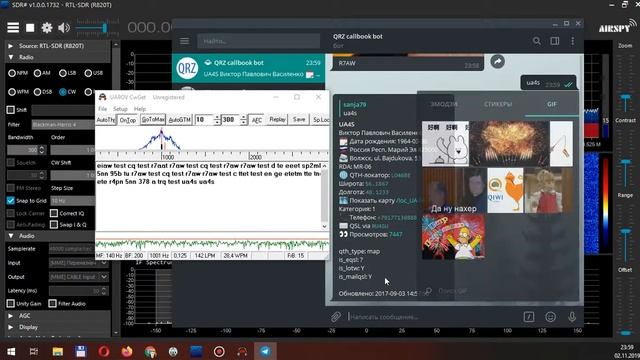640x360 pixels.
Task: Search in QRZ callbook bot chat
Action: [537, 41]
